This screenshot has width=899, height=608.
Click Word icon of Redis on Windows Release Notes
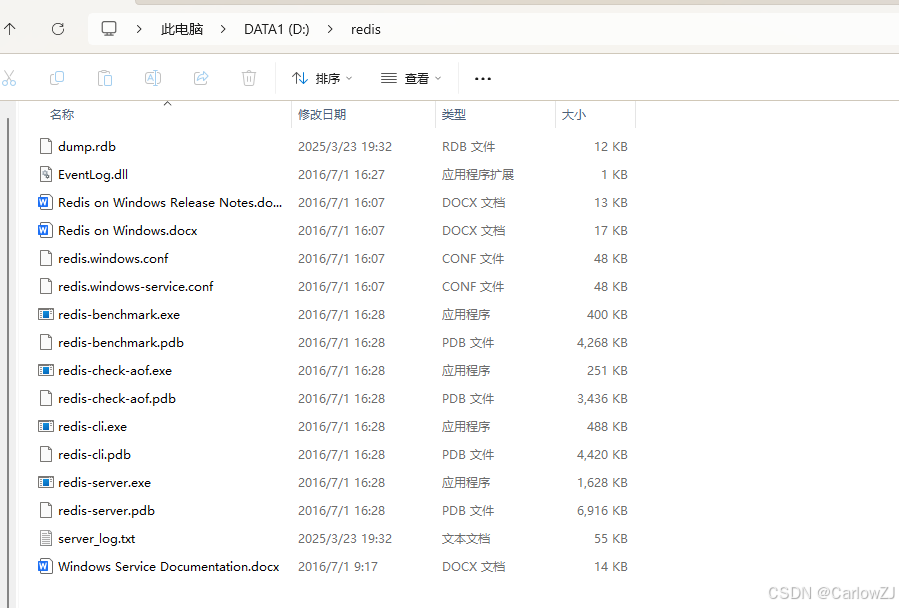[45, 202]
